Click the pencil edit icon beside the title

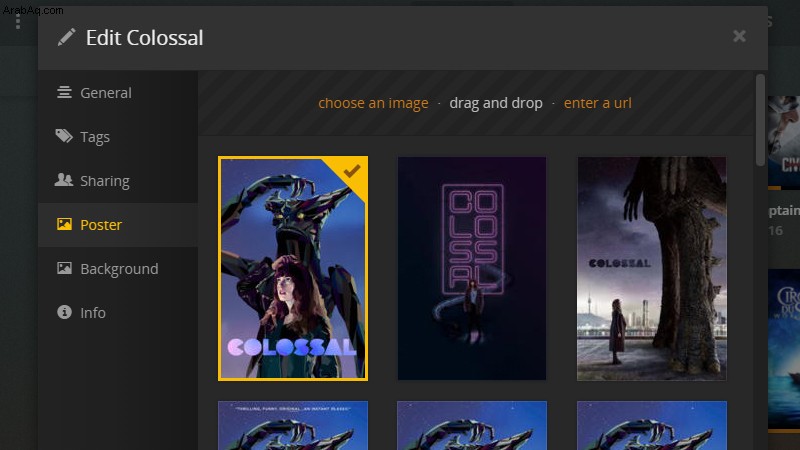66,37
